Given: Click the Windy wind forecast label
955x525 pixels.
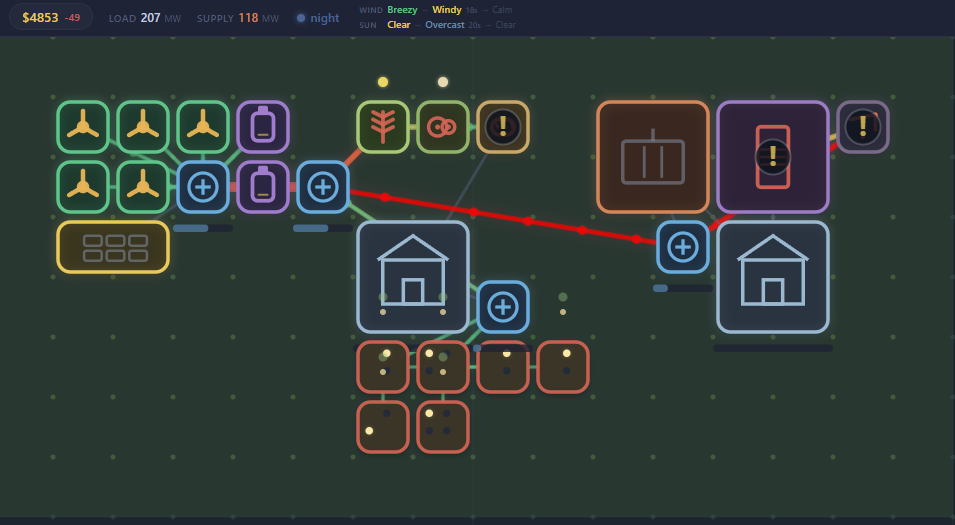Looking at the screenshot, I should [446, 10].
